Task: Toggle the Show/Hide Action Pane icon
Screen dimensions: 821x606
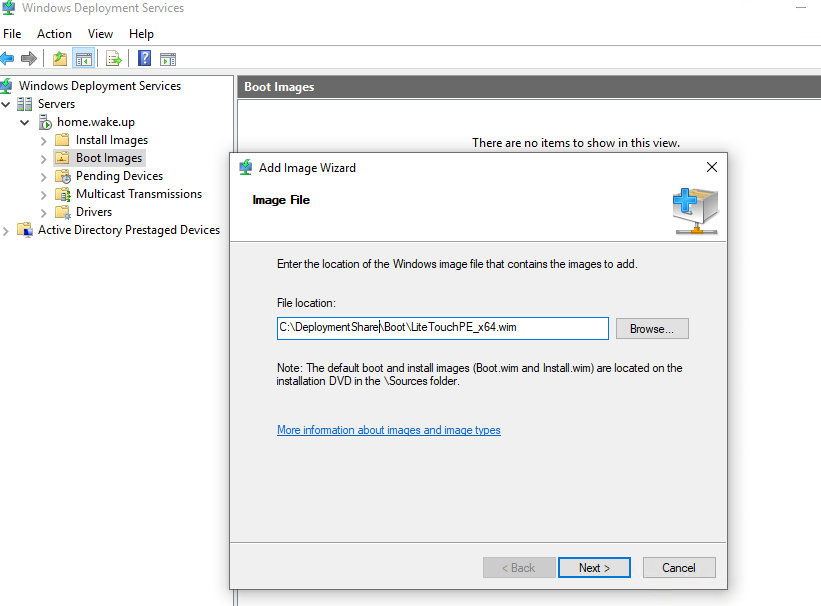Action: 168,59
